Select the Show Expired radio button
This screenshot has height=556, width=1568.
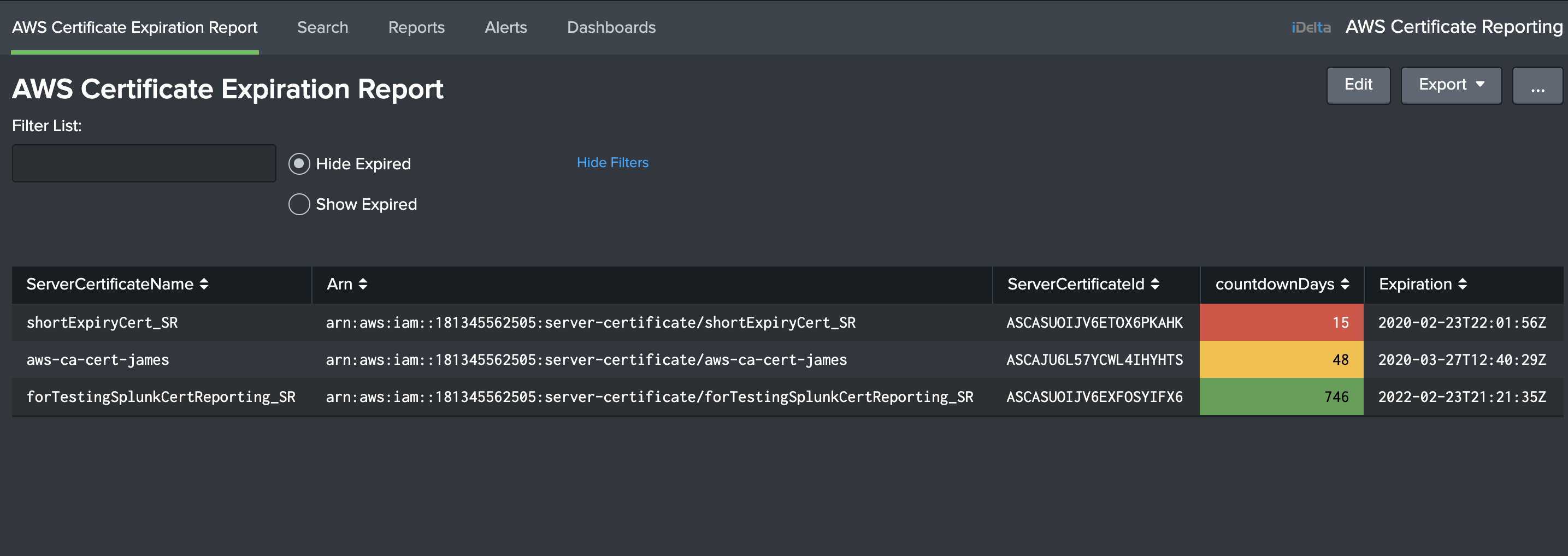point(299,204)
